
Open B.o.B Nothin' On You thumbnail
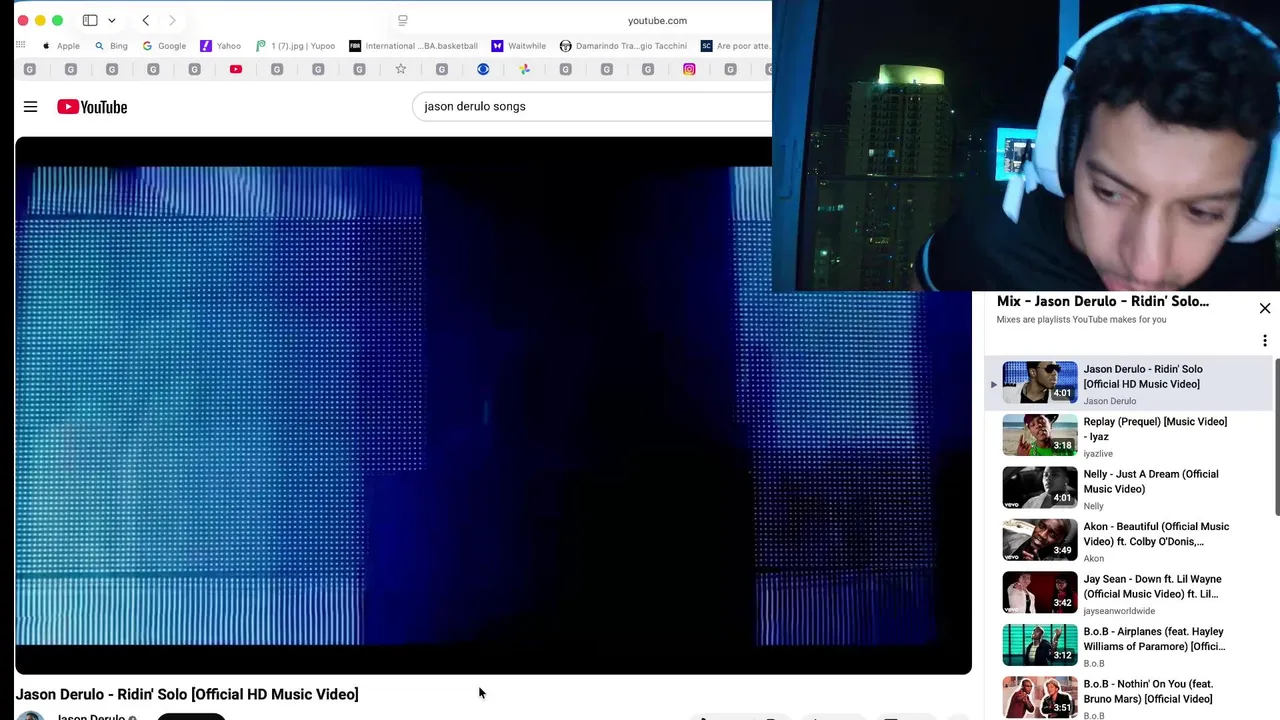point(1040,697)
